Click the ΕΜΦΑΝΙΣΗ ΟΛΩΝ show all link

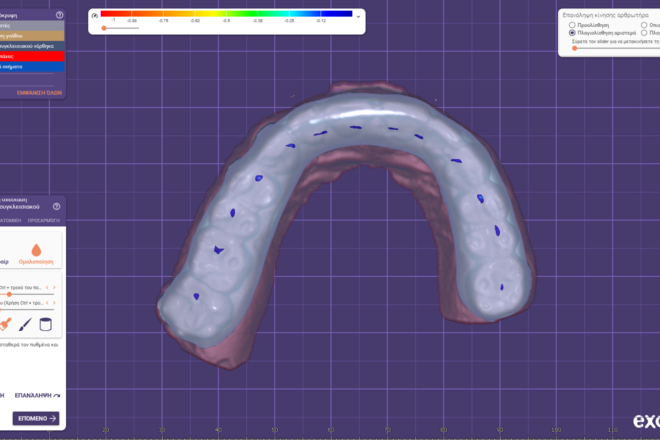(x=39, y=93)
